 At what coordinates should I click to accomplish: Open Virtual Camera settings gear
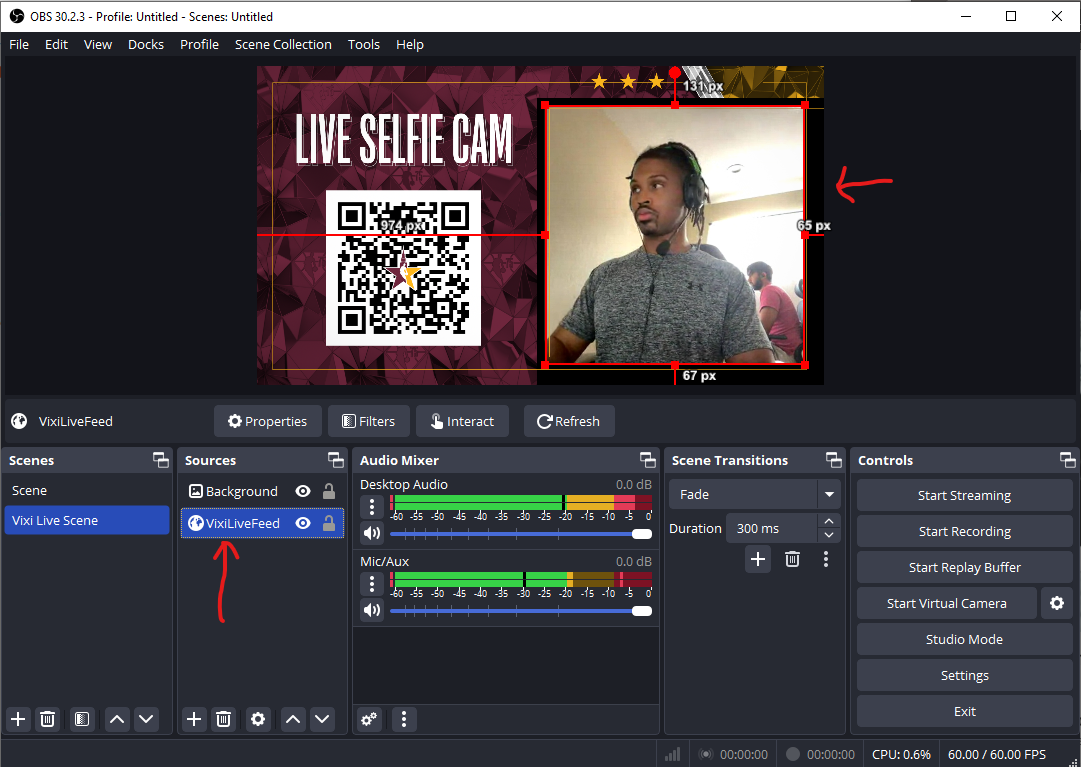tap(1057, 603)
